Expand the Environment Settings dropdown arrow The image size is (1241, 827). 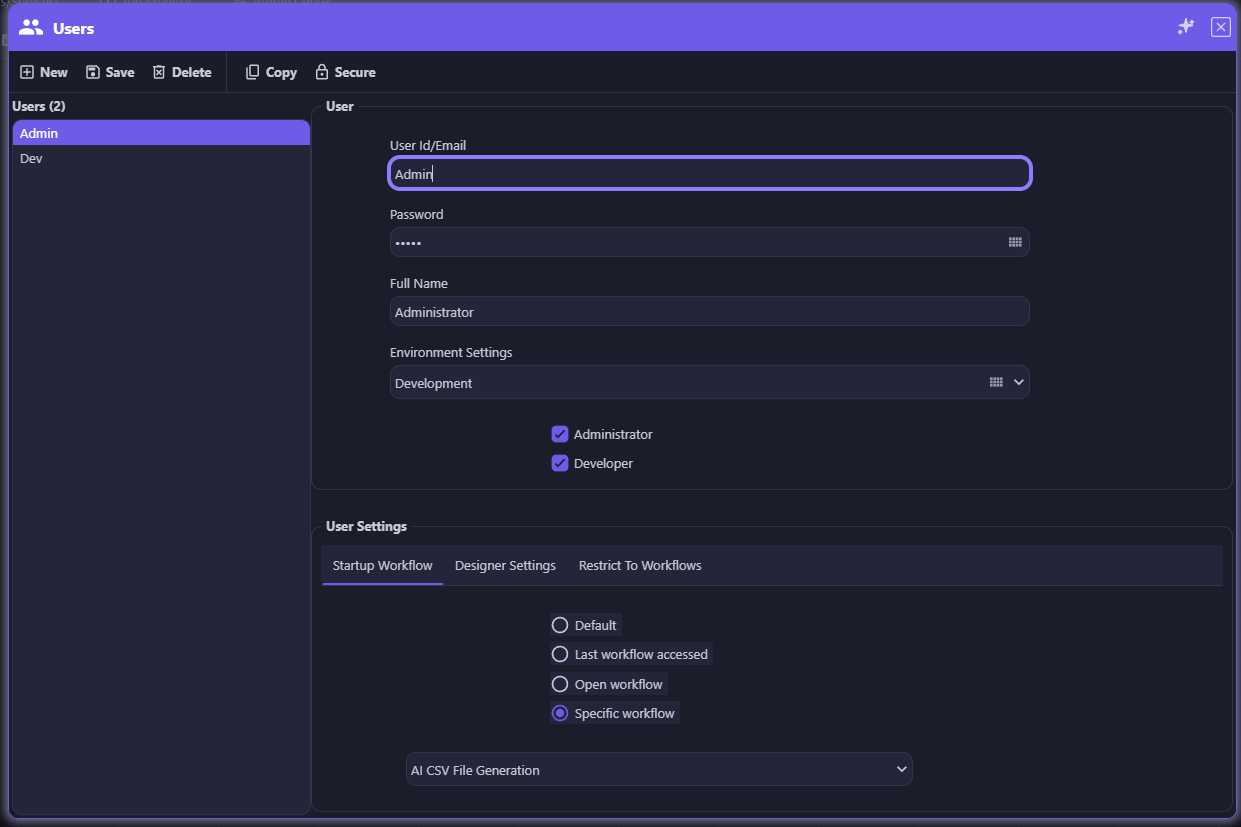point(1019,382)
